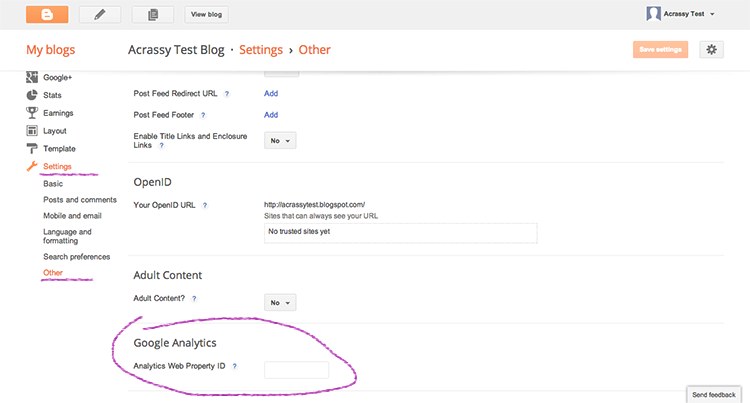Click the Acrassy Test Blog title
750x403 pixels.
[x=176, y=50]
